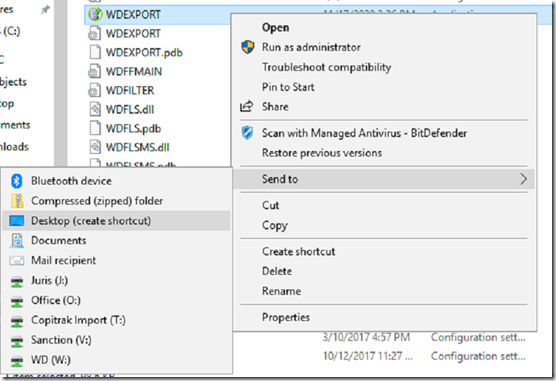Click the Office (O:) drive icon

(17, 302)
